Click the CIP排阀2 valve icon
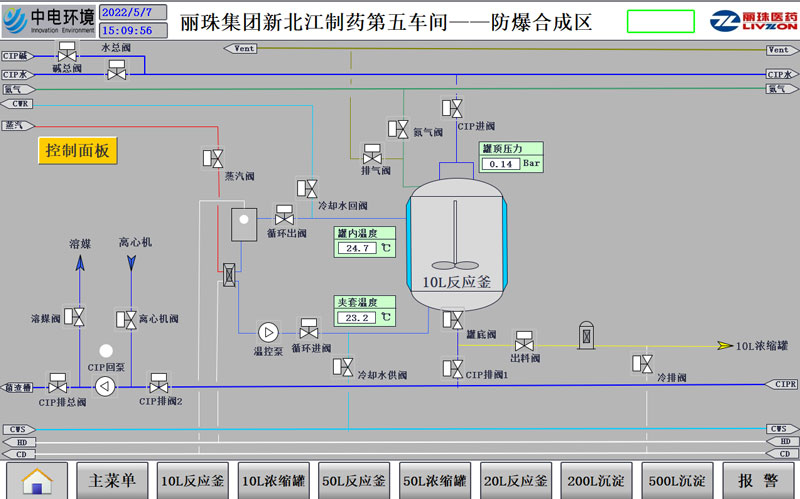Screen dimensions: 800x499 pyautogui.click(x=159, y=383)
